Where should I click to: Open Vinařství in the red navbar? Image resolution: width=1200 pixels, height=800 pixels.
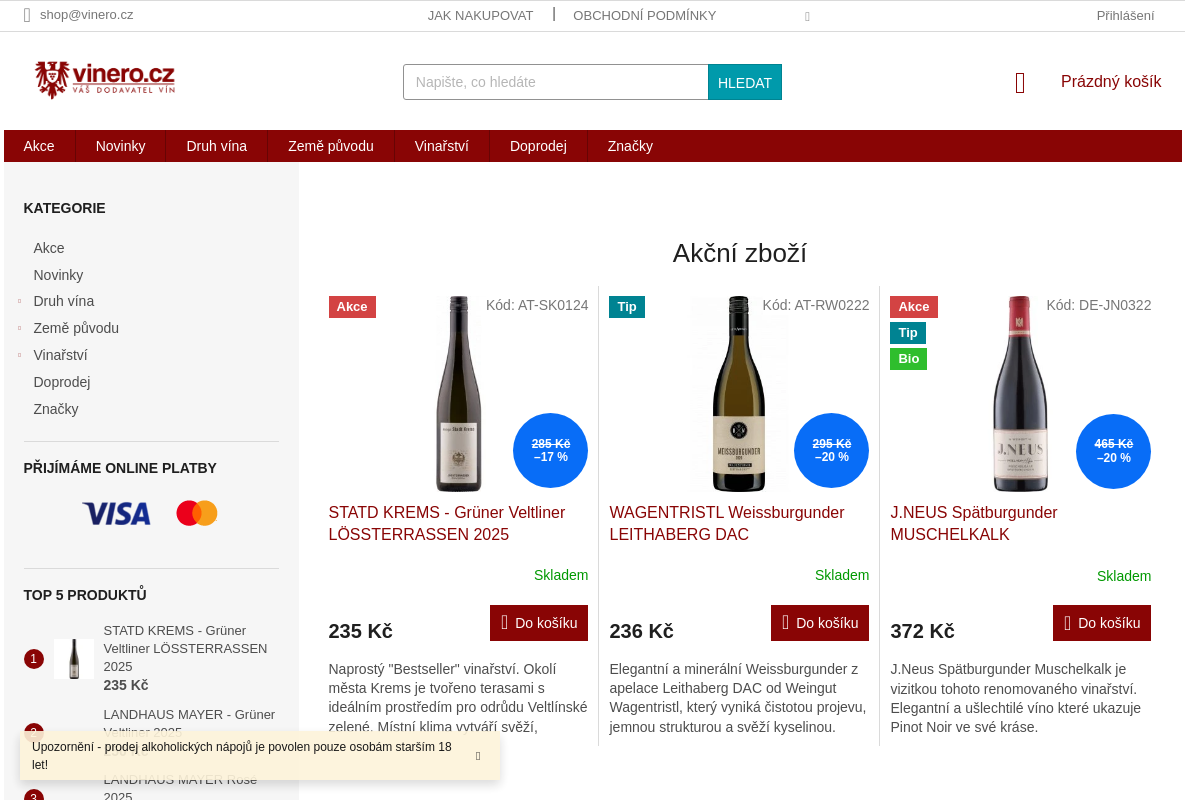tap(442, 146)
